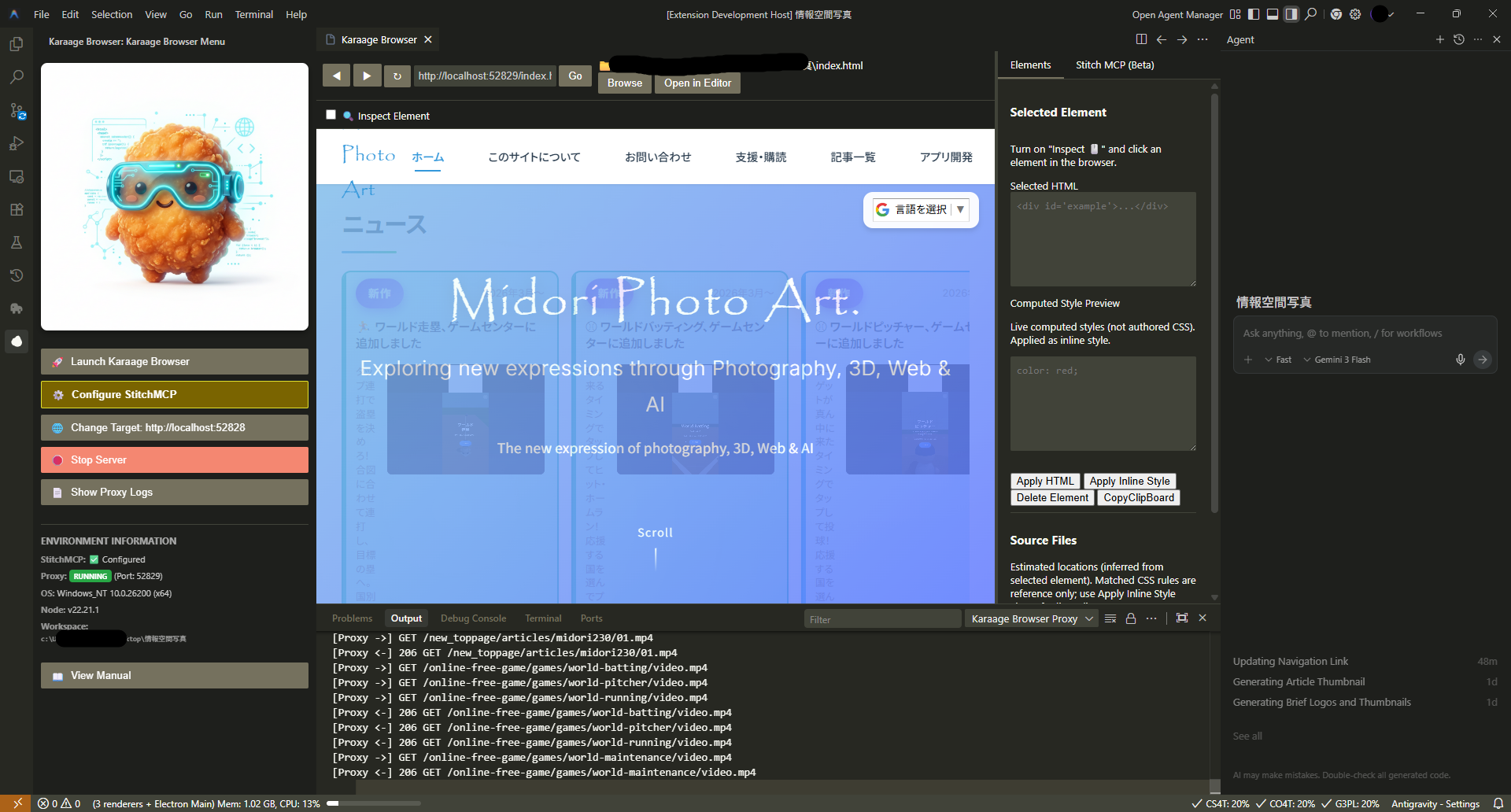Open the Karaage Browser Proxy output dropdown
This screenshot has height=812, width=1511.
[x=1031, y=618]
